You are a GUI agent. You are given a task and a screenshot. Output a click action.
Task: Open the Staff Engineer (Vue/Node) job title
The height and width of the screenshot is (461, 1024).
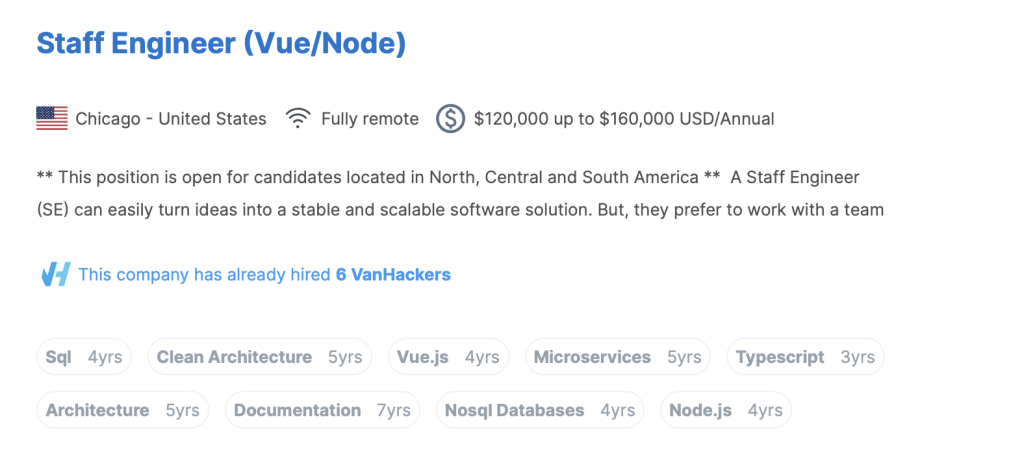221,44
